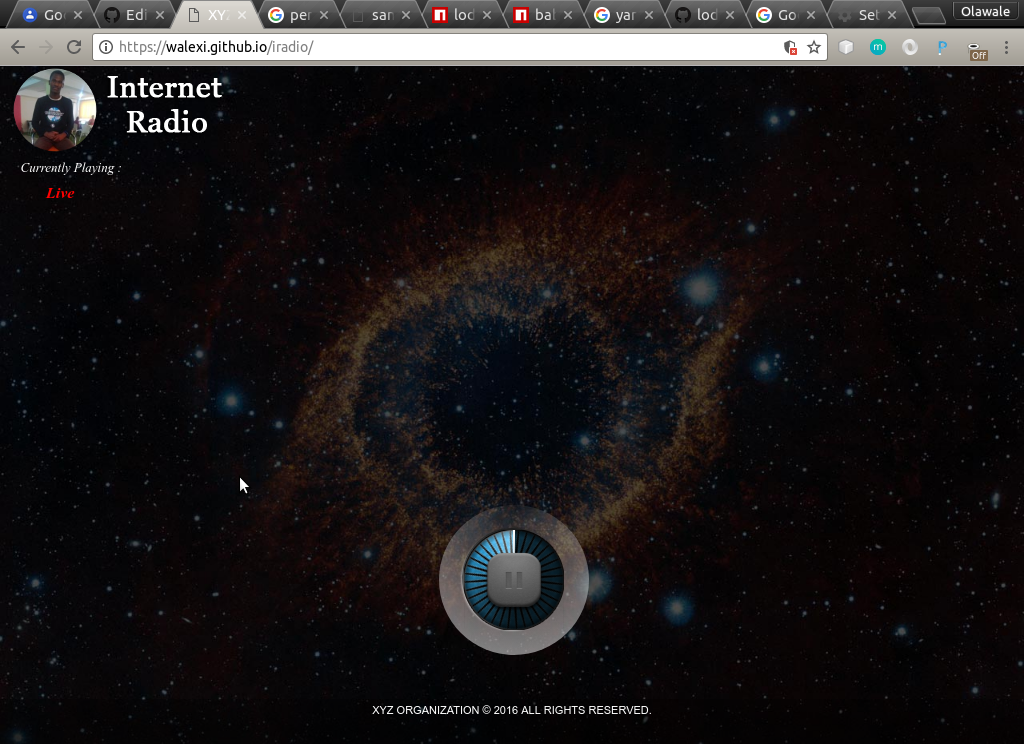Open the Chrome three-dot menu
The width and height of the screenshot is (1024, 744).
coord(1006,47)
